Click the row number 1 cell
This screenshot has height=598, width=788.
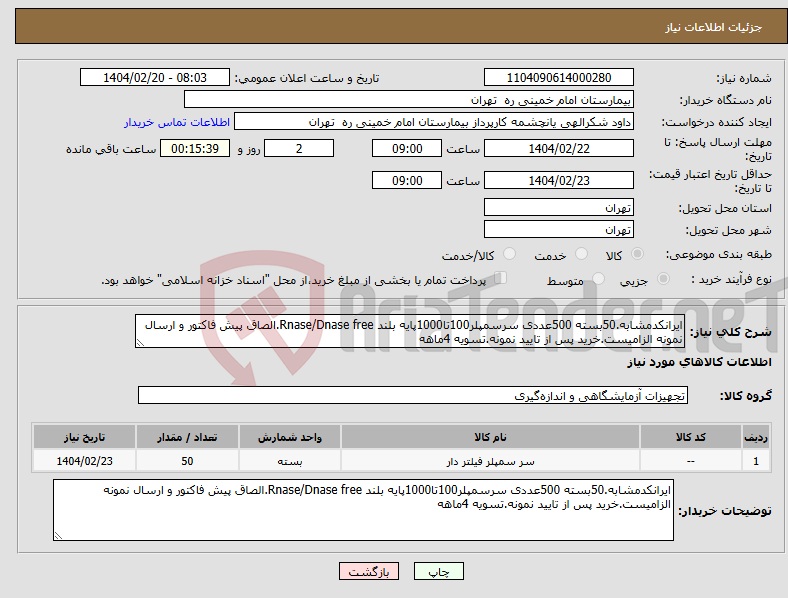tap(756, 461)
